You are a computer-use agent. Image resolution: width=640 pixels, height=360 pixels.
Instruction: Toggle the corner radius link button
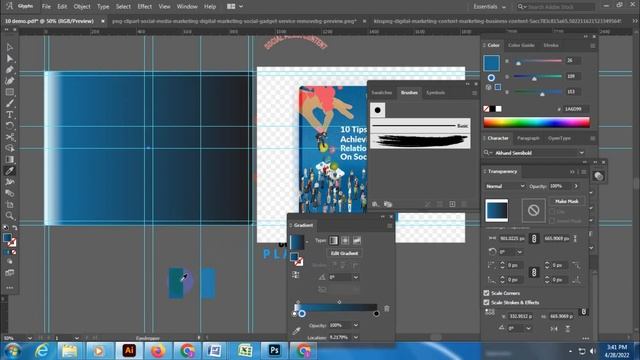pyautogui.click(x=534, y=272)
